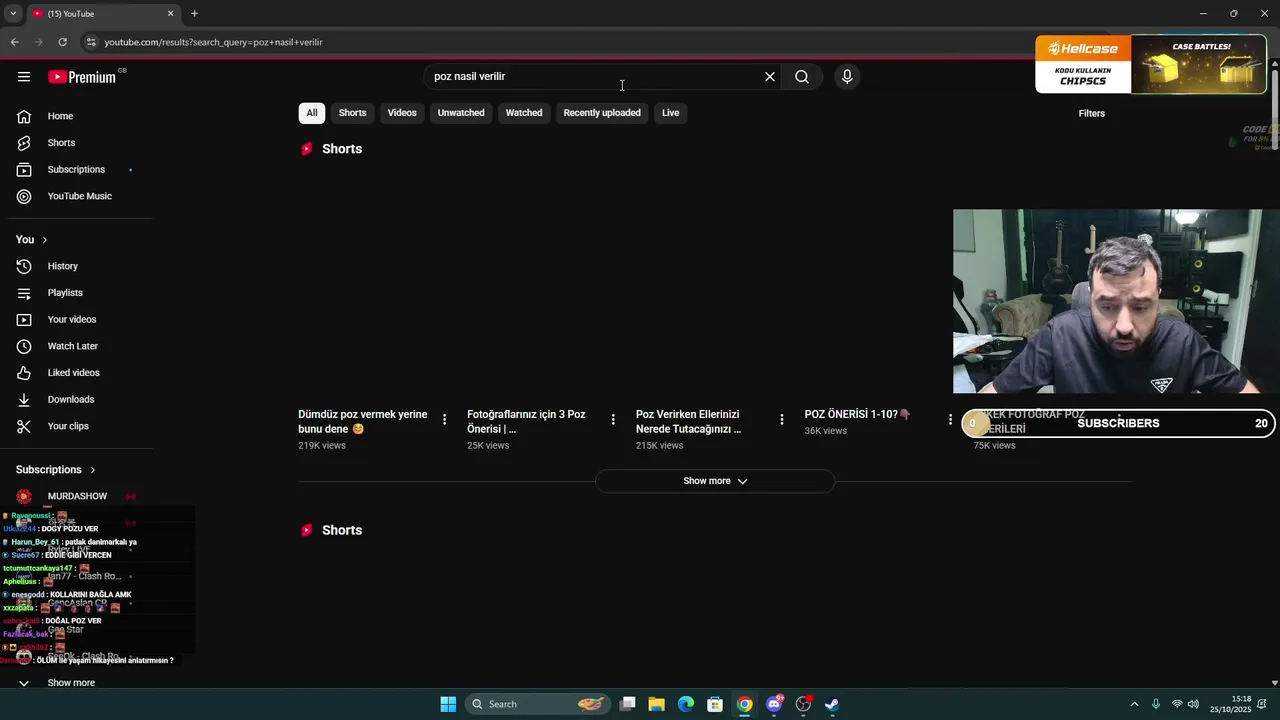Open Task View on the taskbar

628,704
